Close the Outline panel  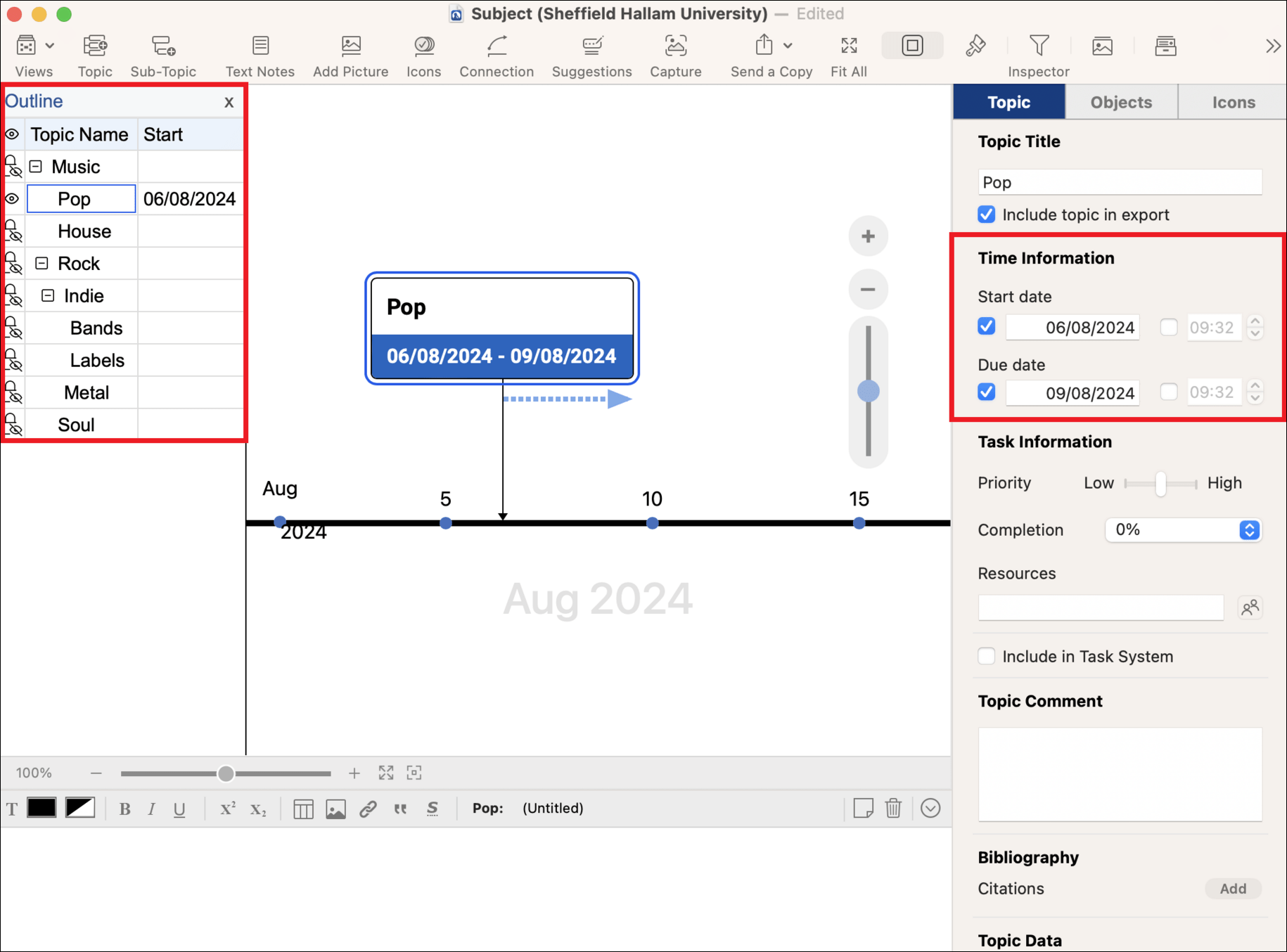[x=229, y=103]
